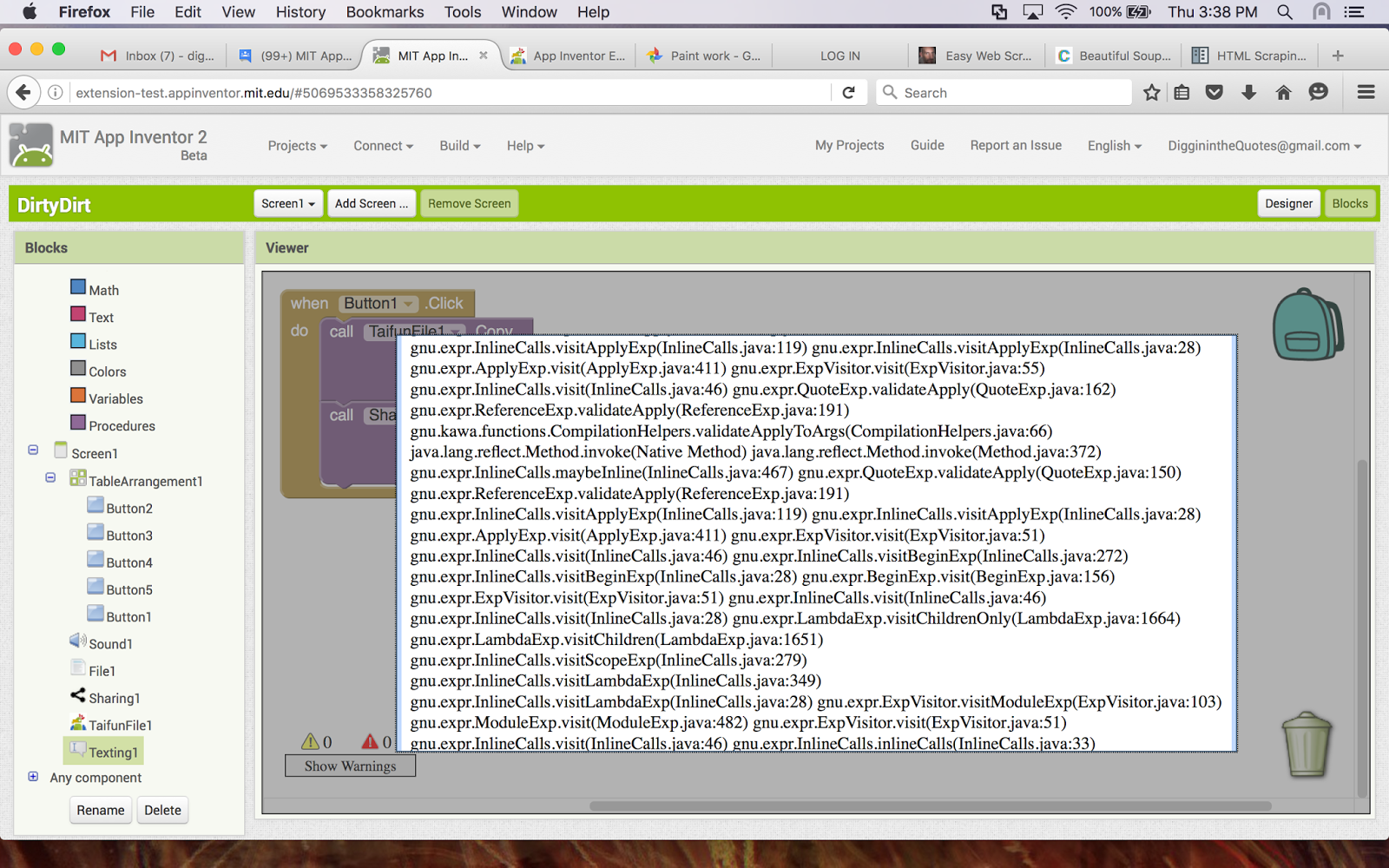Reload the page with the refresh icon

(x=849, y=92)
